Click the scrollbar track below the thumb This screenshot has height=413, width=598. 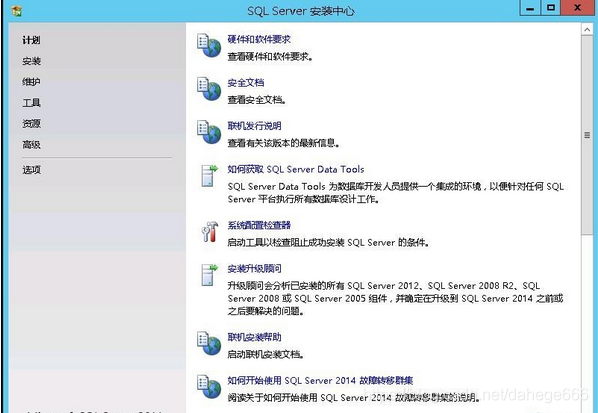tap(587, 324)
